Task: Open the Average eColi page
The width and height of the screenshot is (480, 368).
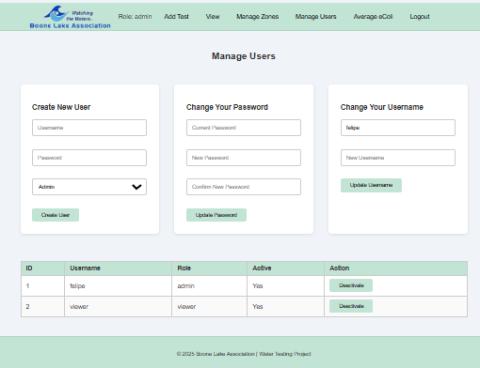Action: coord(373,17)
